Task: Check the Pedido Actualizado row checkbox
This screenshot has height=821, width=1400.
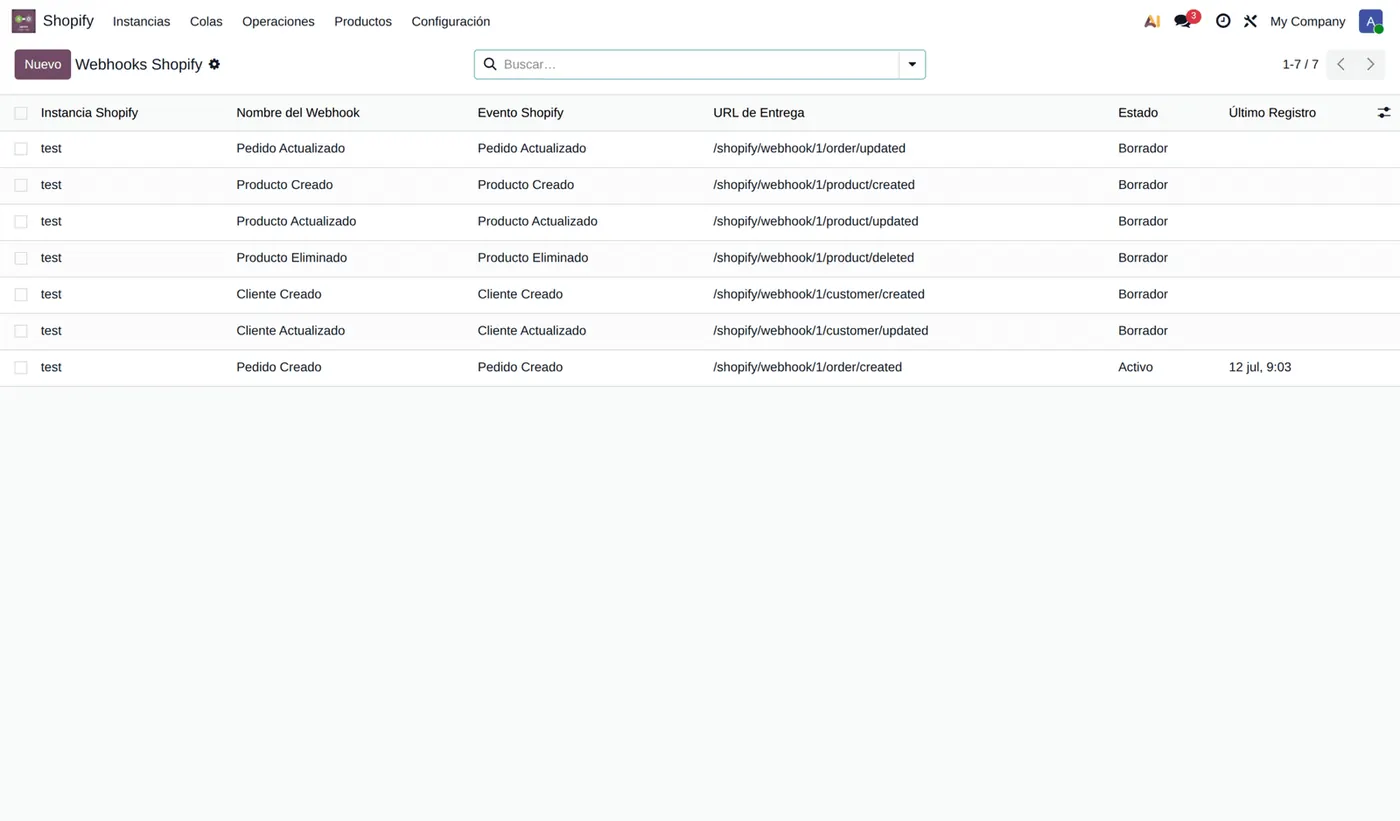Action: pyautogui.click(x=21, y=148)
